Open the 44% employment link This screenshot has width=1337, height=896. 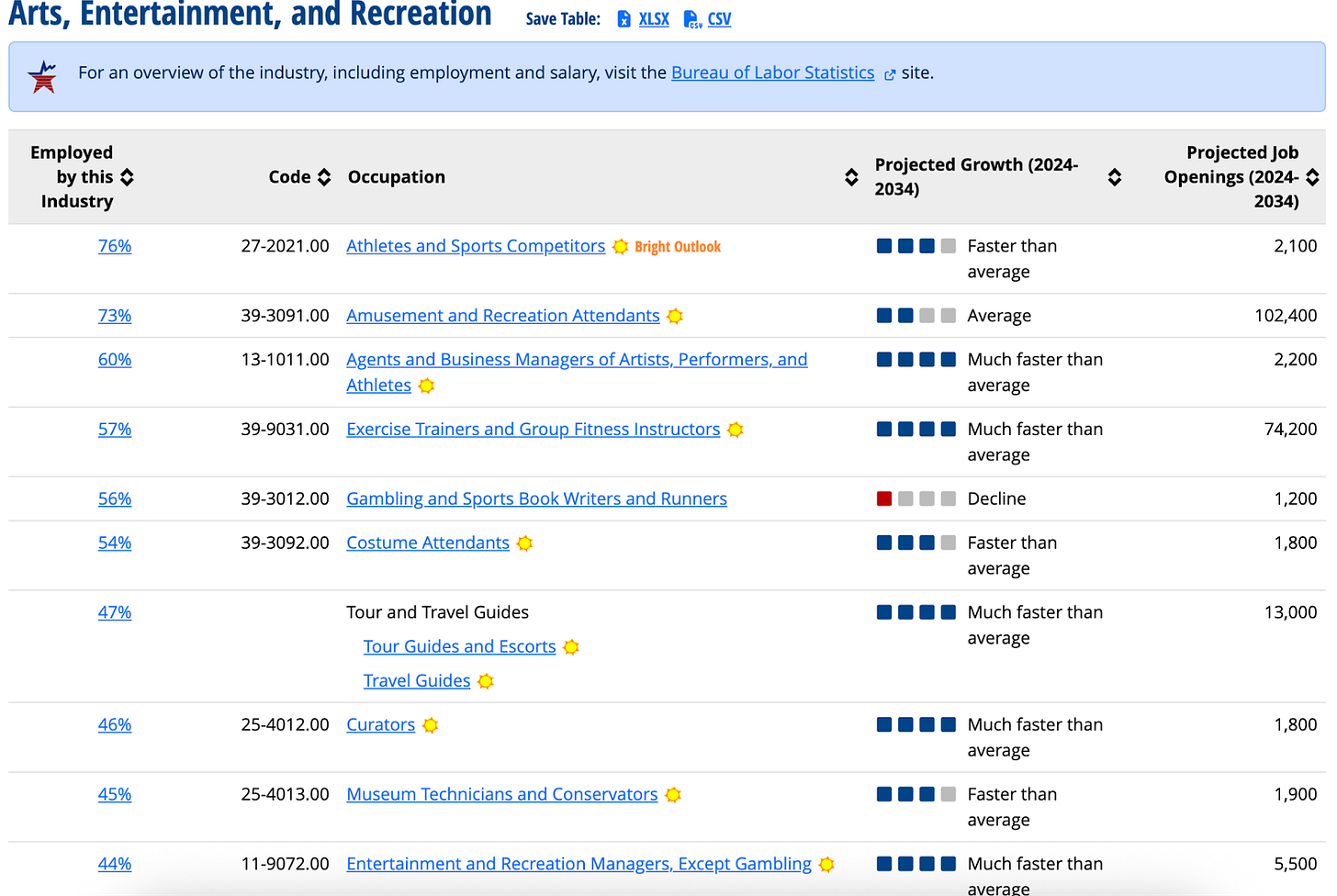tap(115, 865)
